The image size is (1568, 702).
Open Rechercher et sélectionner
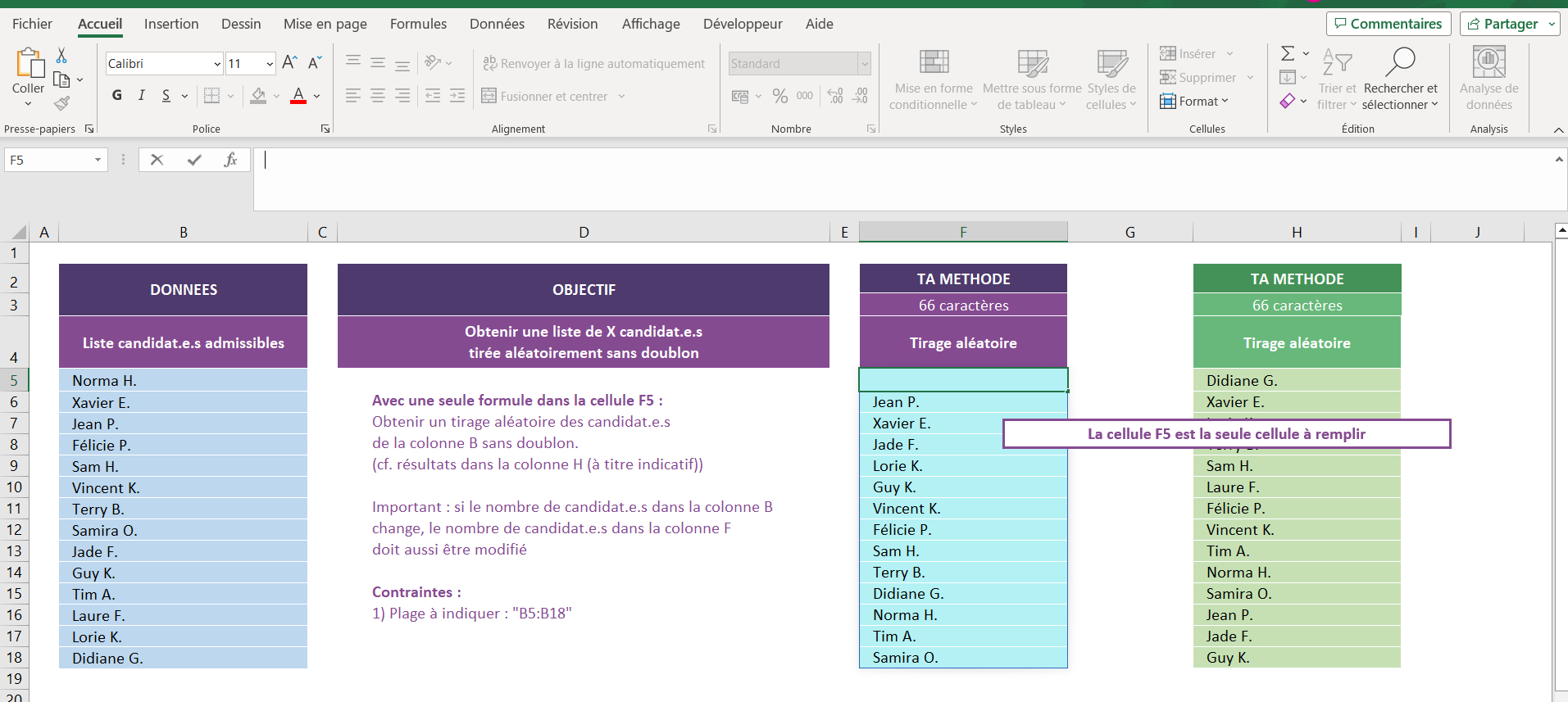click(x=1400, y=79)
